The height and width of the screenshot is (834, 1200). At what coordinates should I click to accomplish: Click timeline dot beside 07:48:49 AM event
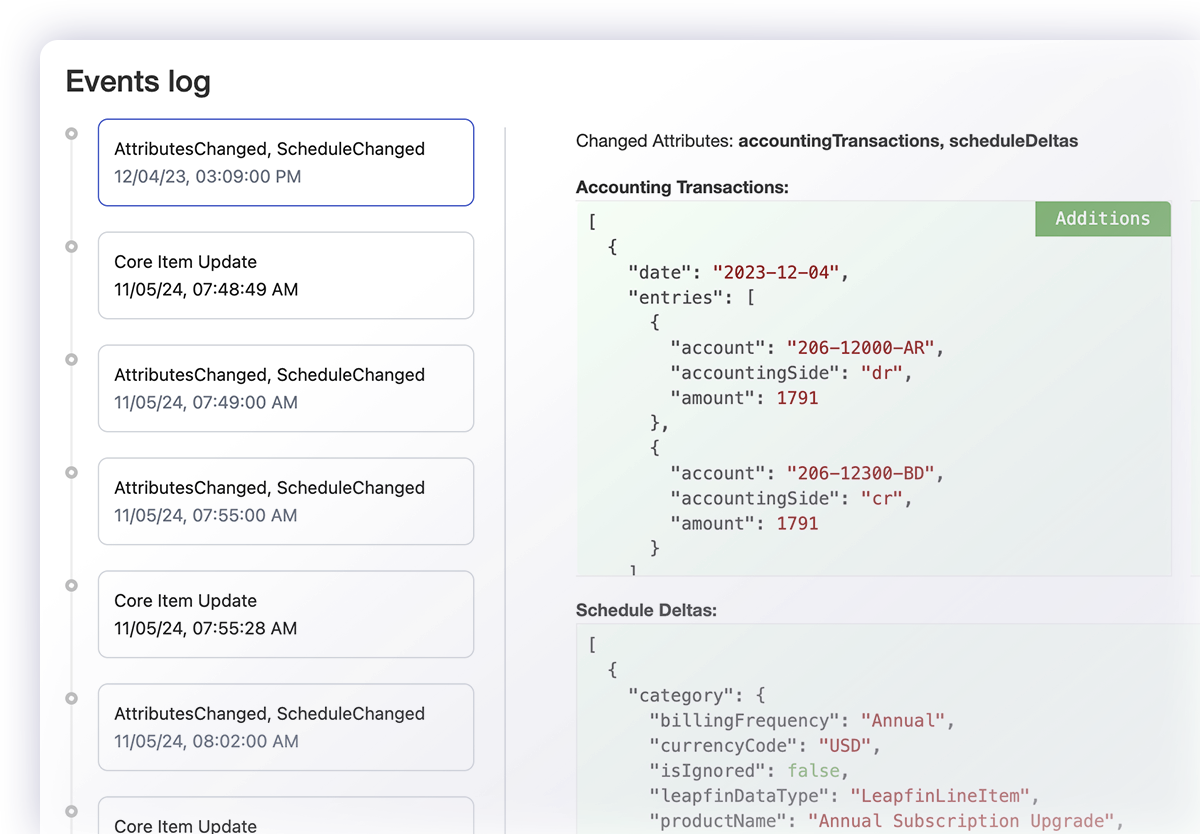point(71,246)
